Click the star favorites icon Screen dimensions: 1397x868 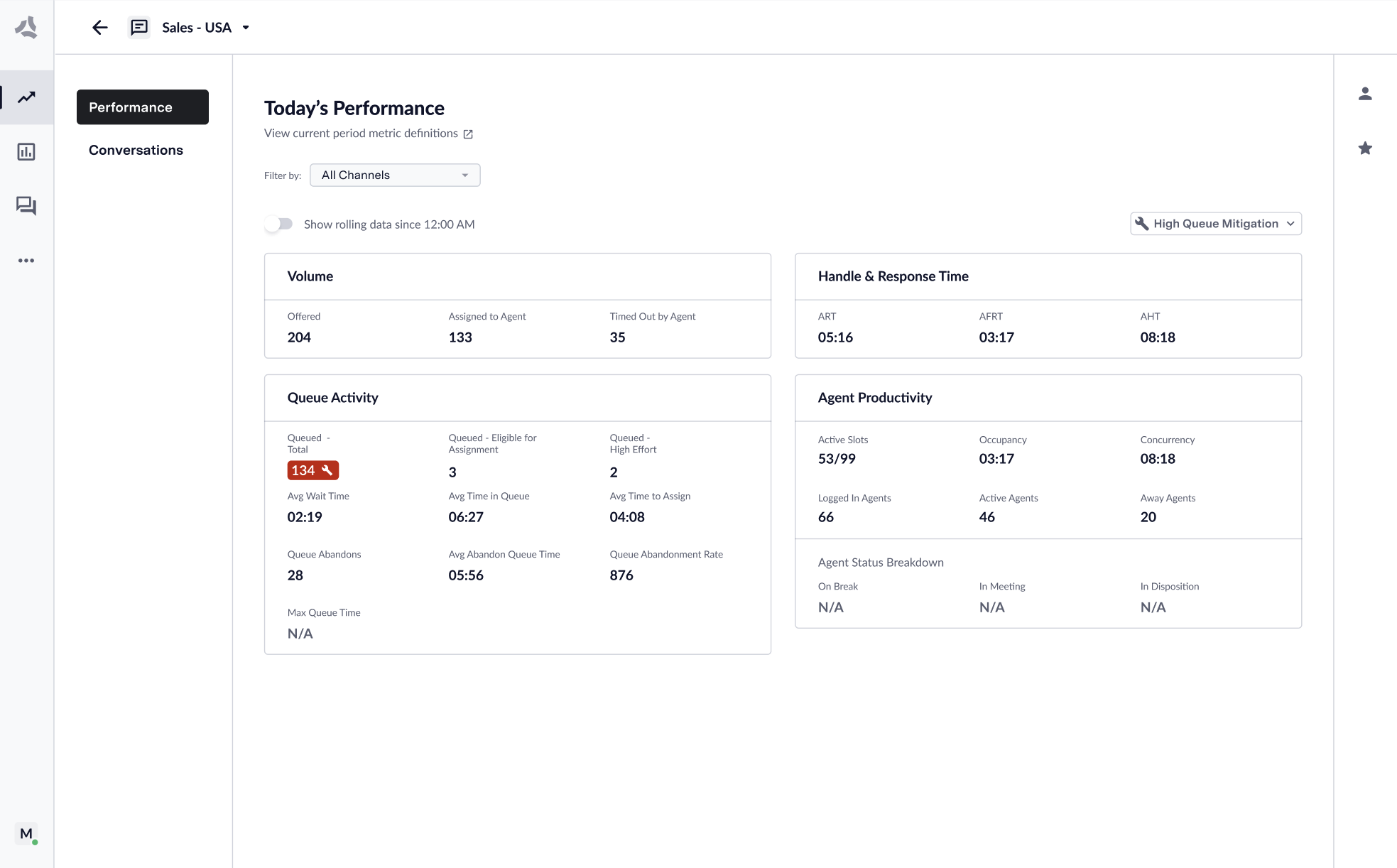[1364, 148]
